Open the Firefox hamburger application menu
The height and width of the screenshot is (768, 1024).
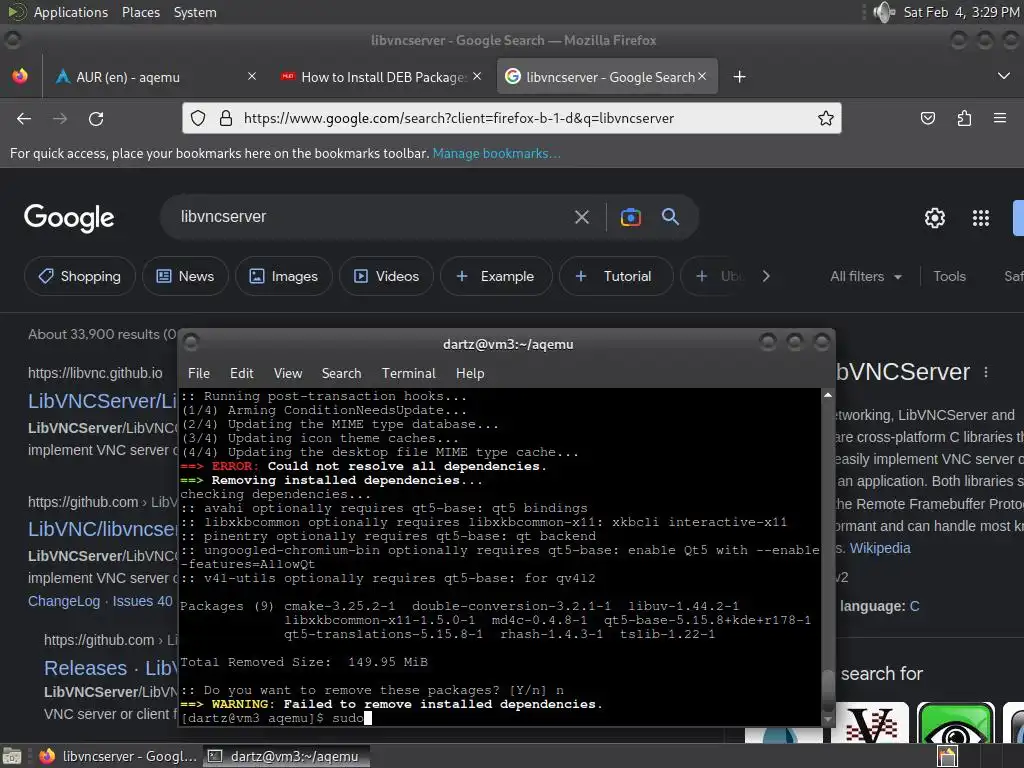(x=1000, y=118)
